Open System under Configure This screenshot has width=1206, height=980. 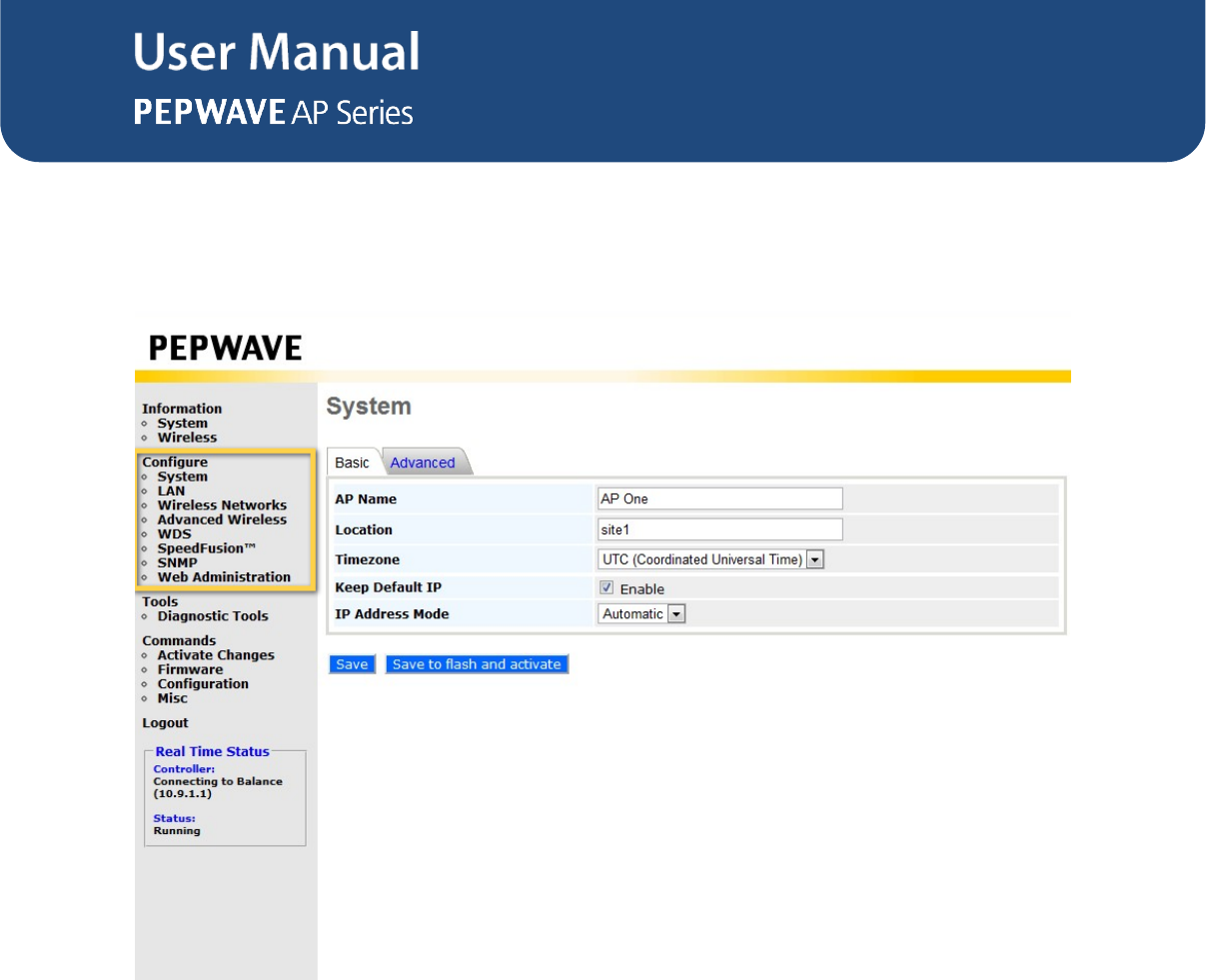click(x=182, y=477)
